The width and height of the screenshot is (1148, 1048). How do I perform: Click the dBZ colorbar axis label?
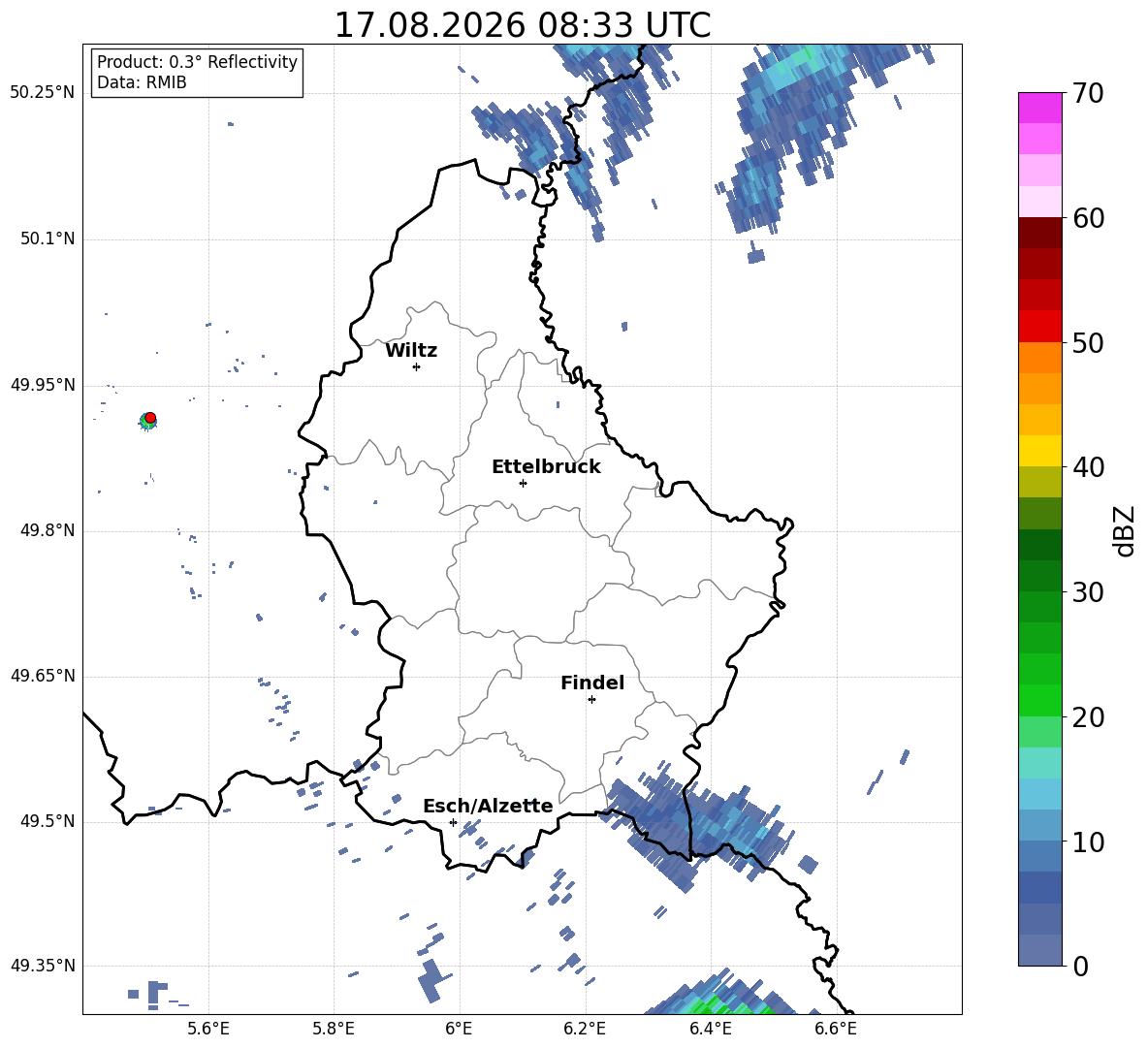(1126, 530)
